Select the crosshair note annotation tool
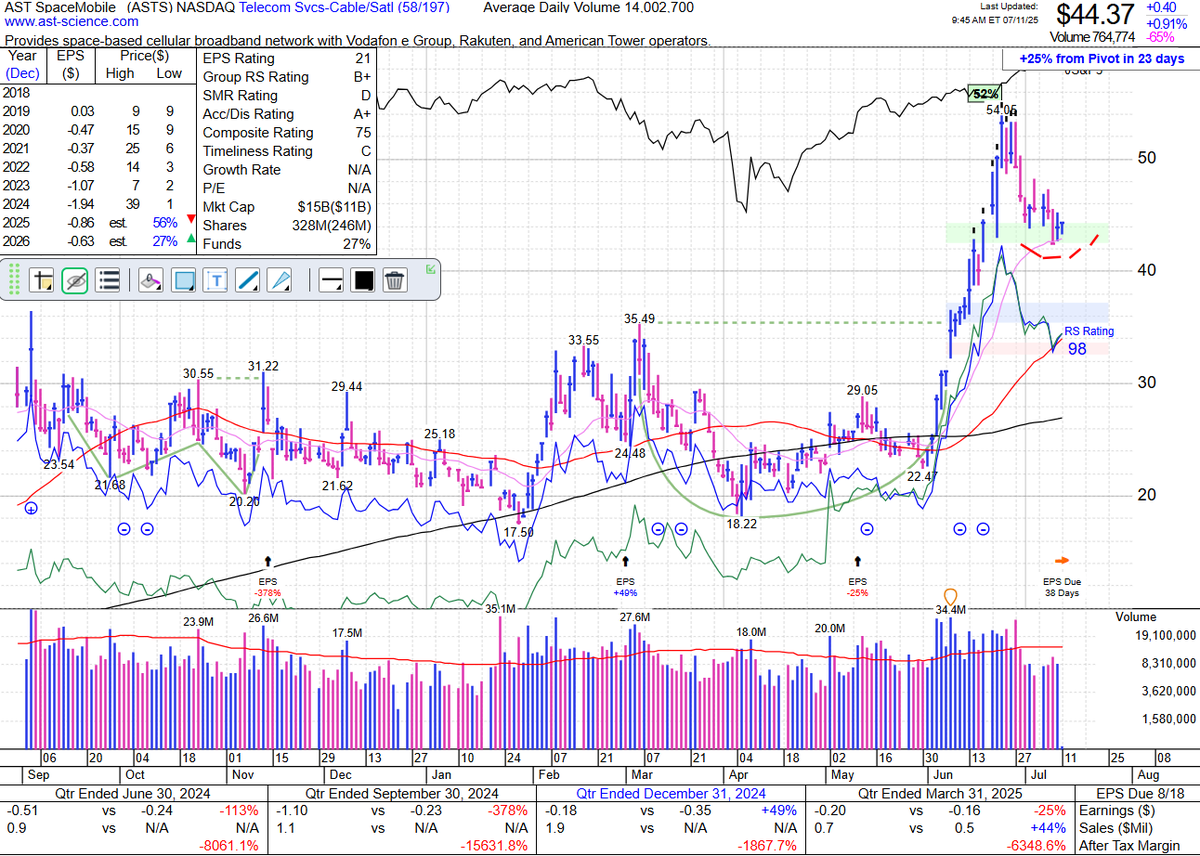 tap(41, 280)
